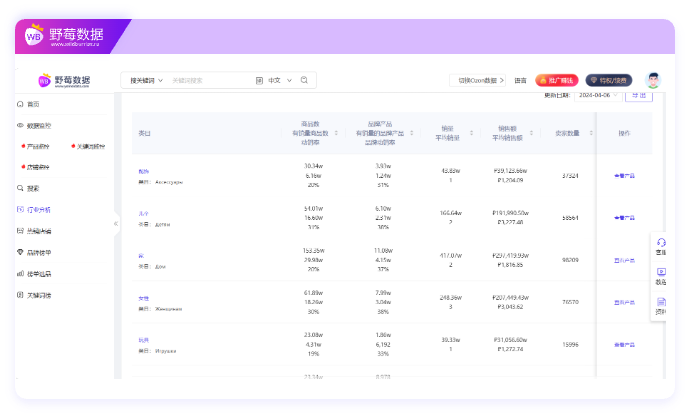Sort by the 卖家数量 column arrows

591,133
